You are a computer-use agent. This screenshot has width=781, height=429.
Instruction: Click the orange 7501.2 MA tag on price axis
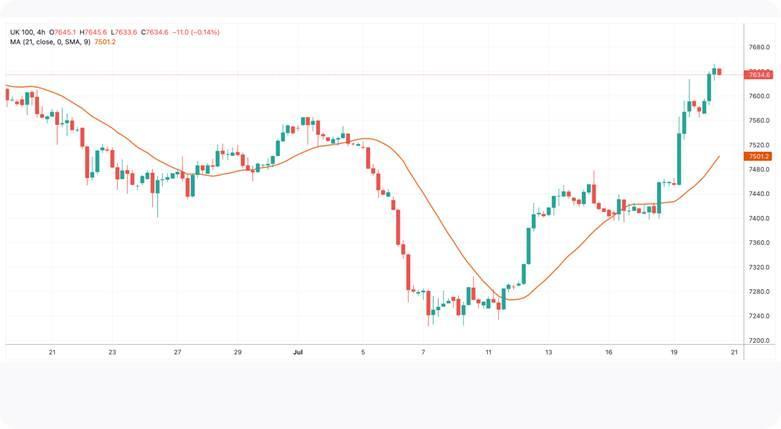(757, 157)
